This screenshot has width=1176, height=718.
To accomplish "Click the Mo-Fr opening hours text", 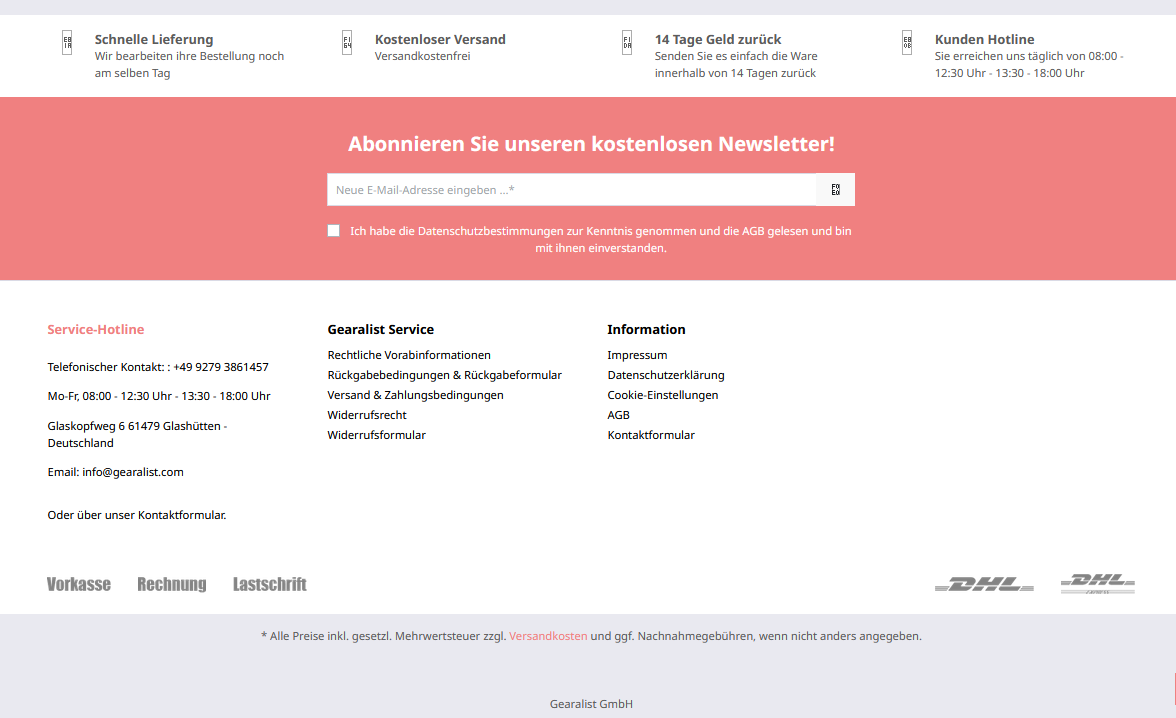I will (x=159, y=396).
